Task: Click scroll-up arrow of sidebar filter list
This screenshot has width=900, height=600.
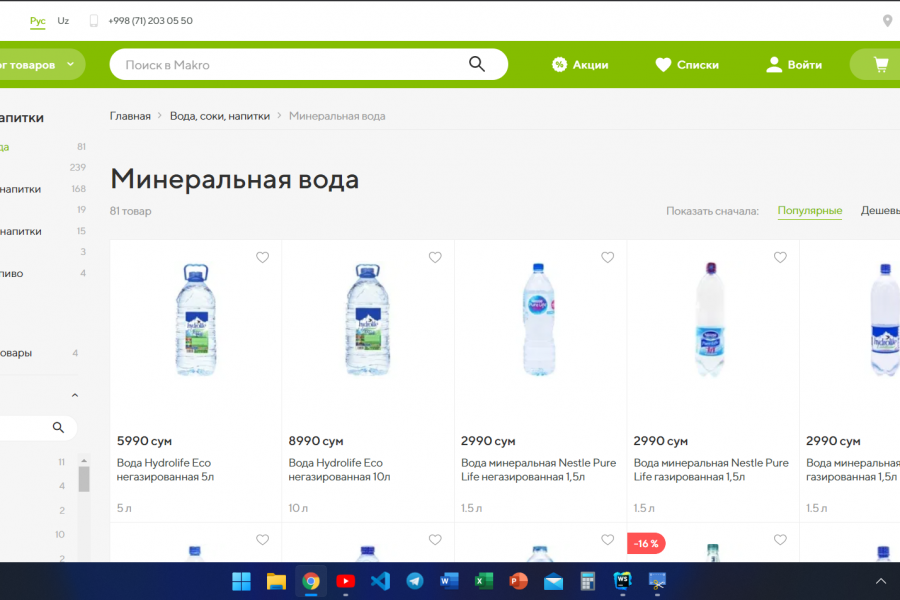Action: [x=84, y=460]
